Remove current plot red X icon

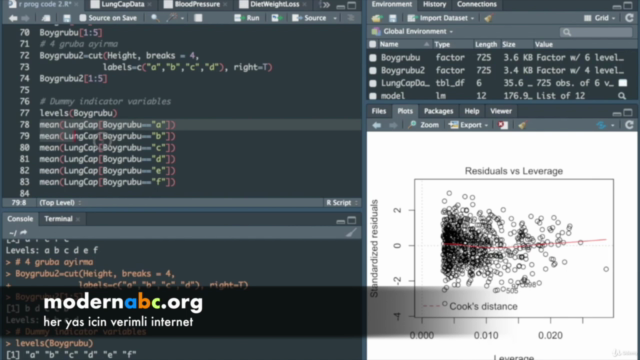click(x=503, y=125)
